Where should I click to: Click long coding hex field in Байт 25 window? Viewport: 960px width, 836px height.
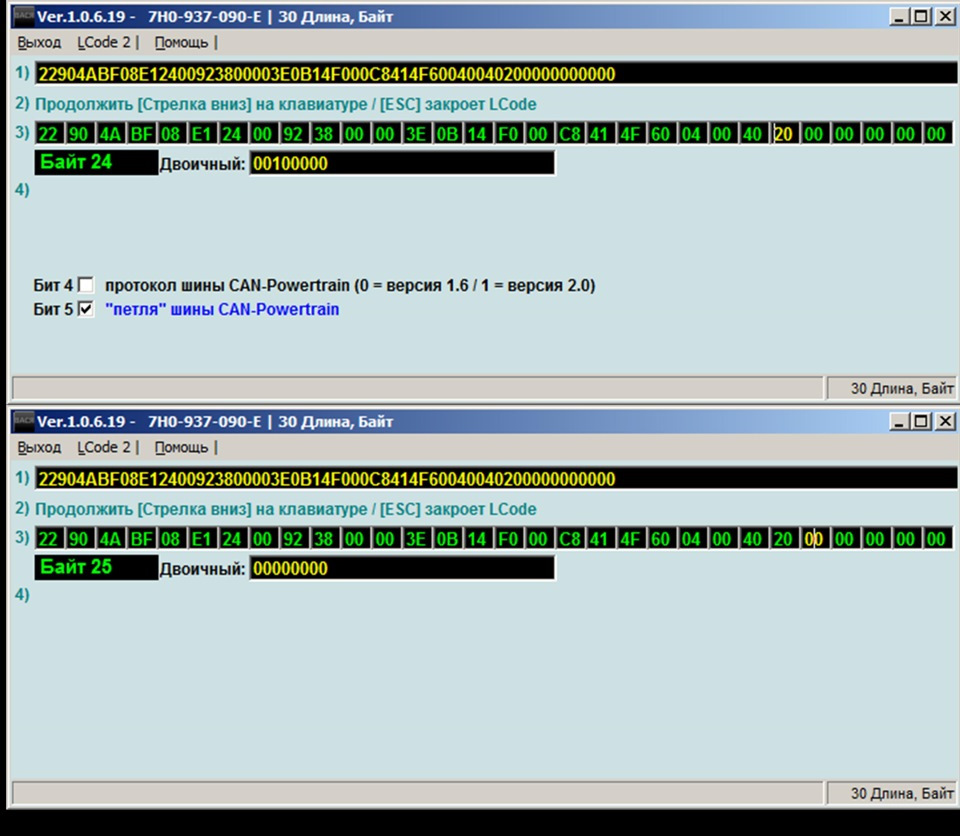pos(496,479)
